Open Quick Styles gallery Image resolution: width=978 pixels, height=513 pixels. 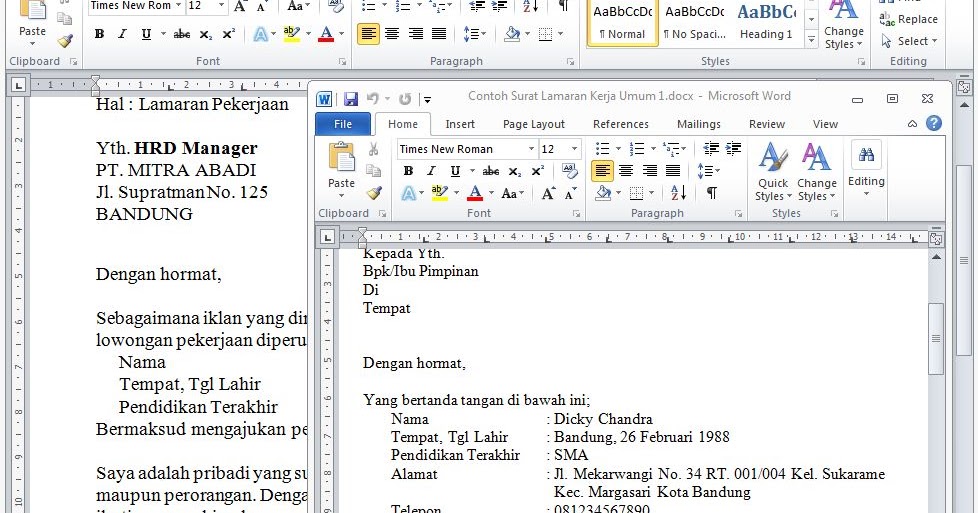pyautogui.click(x=773, y=171)
